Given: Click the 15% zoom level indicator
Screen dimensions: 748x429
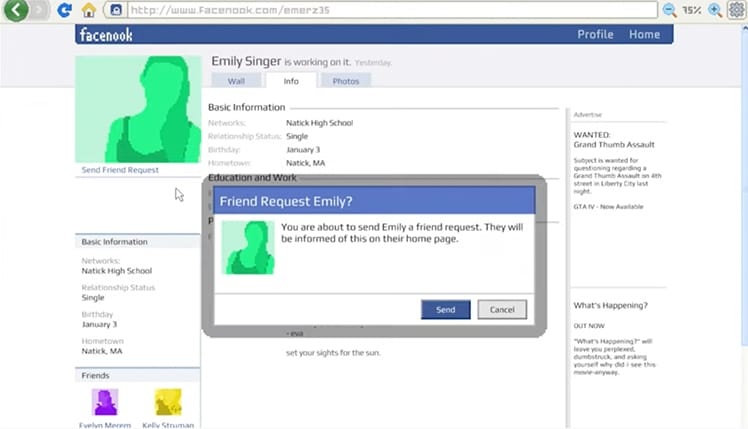Looking at the screenshot, I should [692, 10].
